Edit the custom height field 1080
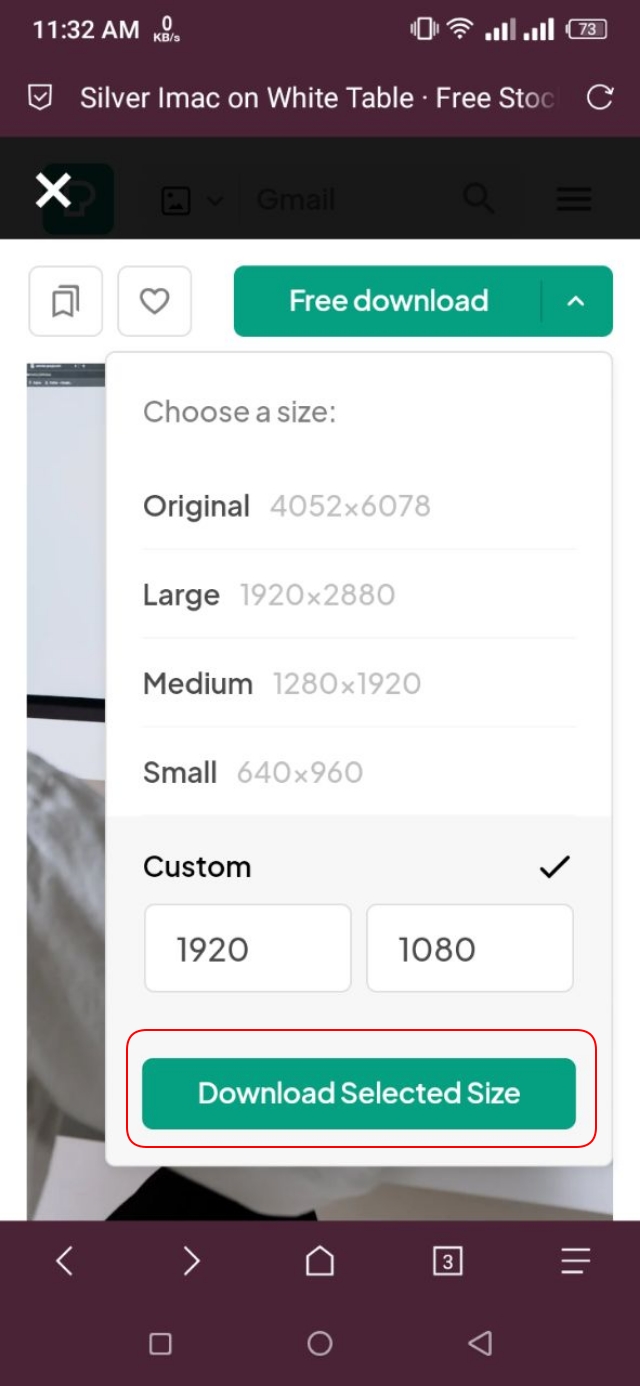This screenshot has height=1386, width=640. [x=469, y=948]
